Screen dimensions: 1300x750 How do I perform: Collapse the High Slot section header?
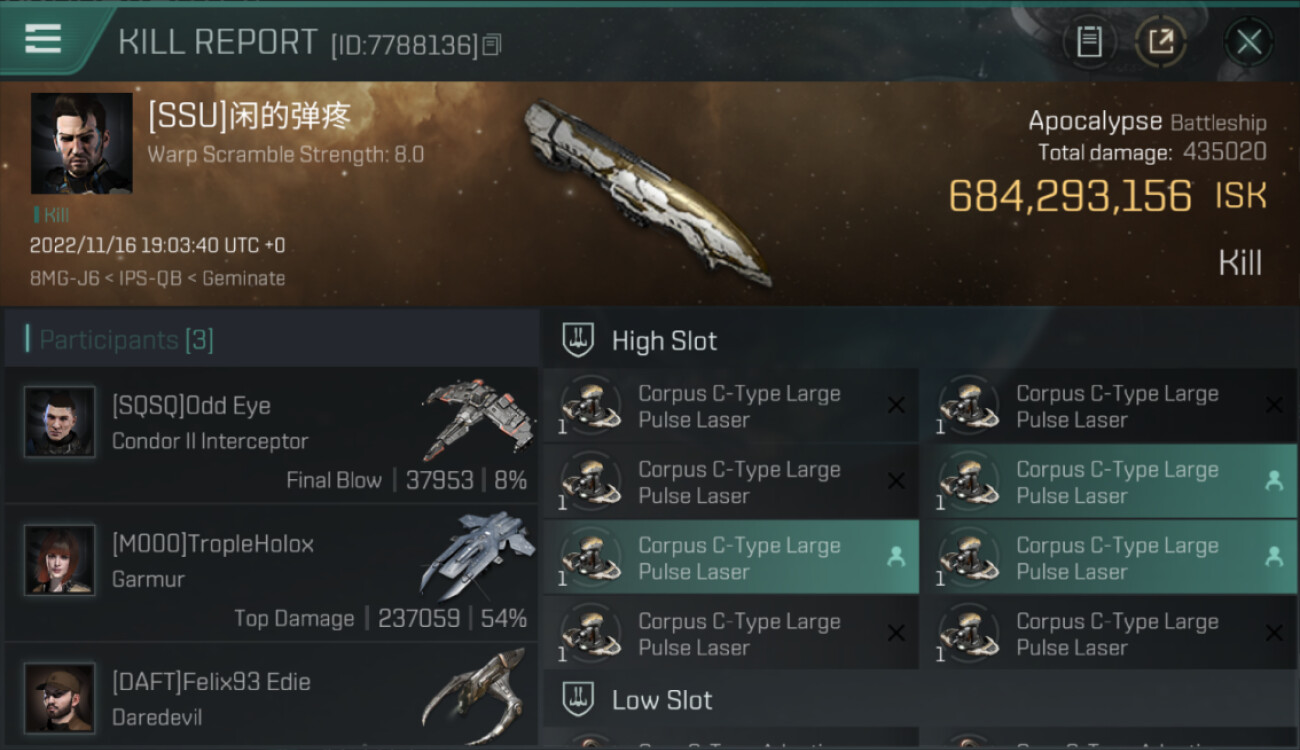click(920, 340)
